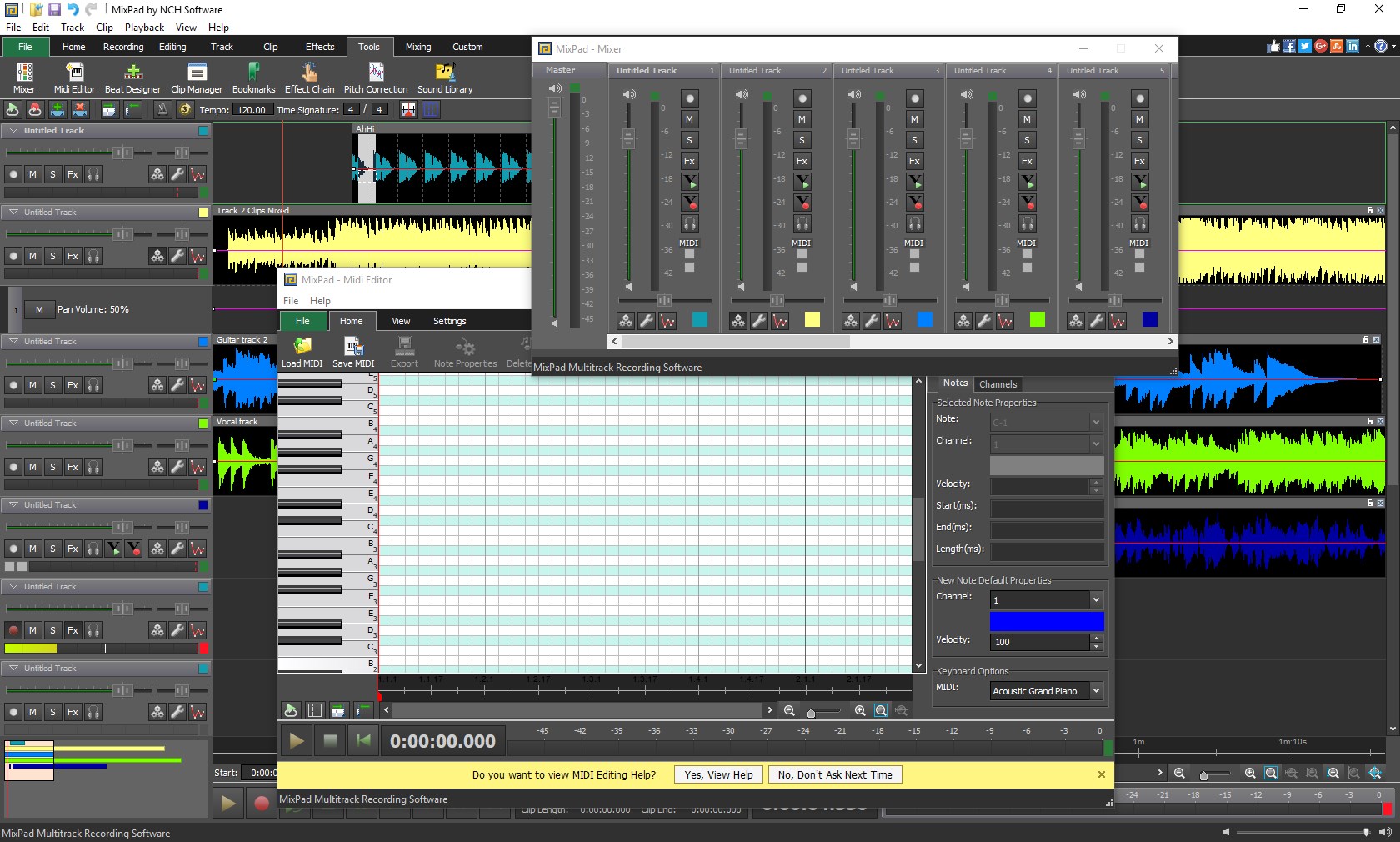Screen dimensions: 1400x842
Task: Collapse the first Untitled Track header
Action: click(12, 130)
